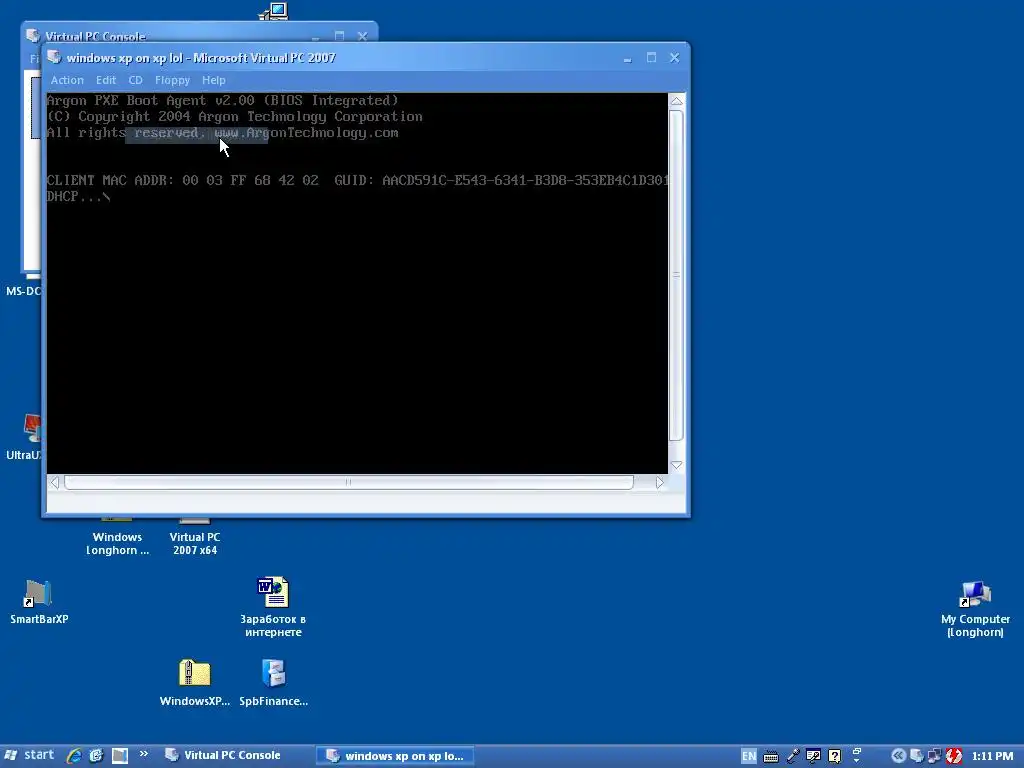Open My Computer (Longhorn) shortcut
Image resolution: width=1024 pixels, height=768 pixels.
975,609
